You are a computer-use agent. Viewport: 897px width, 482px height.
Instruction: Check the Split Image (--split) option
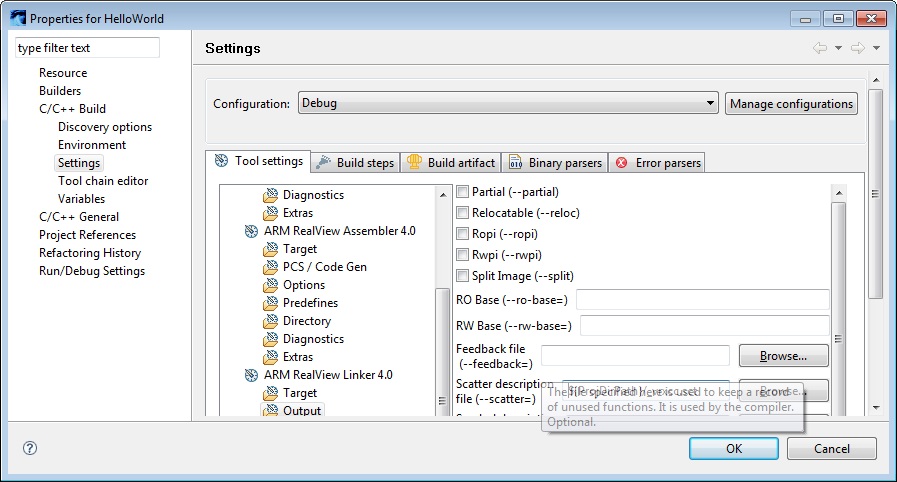pyautogui.click(x=462, y=276)
